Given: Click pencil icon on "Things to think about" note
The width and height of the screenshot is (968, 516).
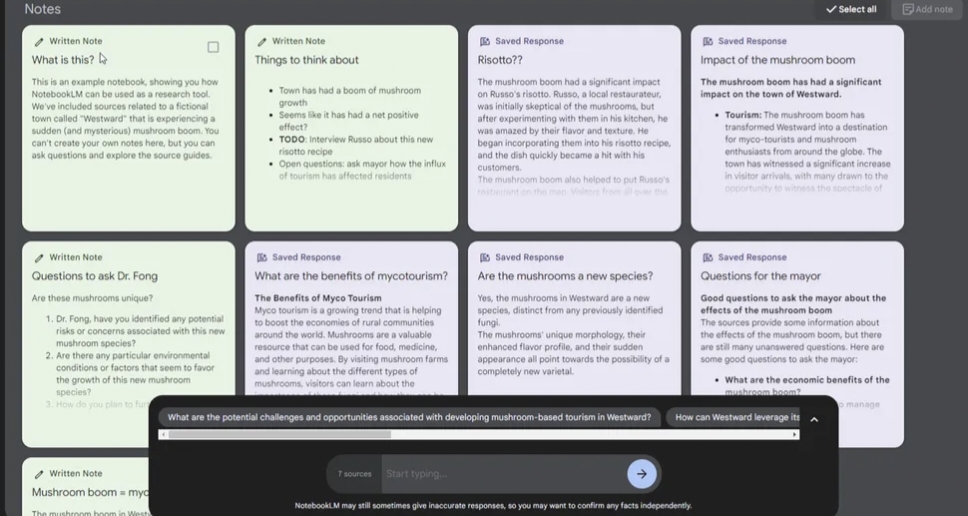Looking at the screenshot, I should coord(262,42).
